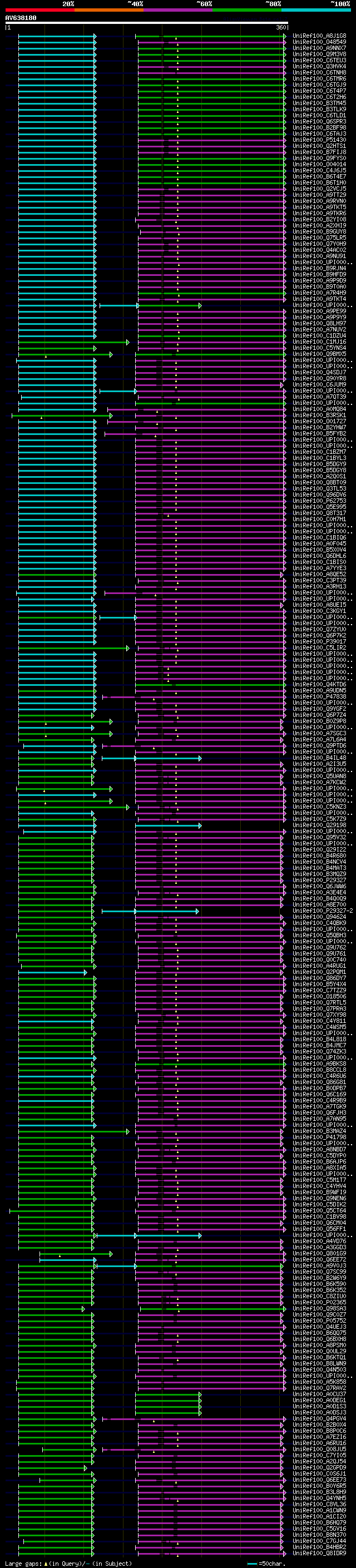
Task: Select the UniRef100_A8QE52 label
Action: coord(319,575)
